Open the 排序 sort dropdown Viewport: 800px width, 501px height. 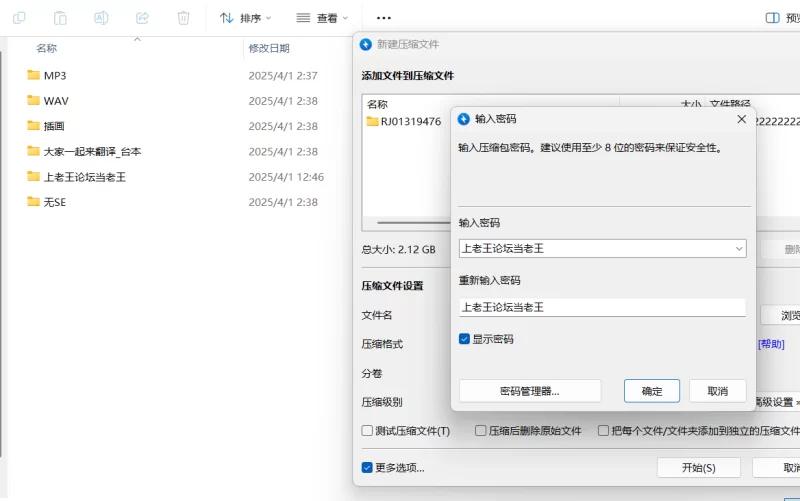(245, 18)
